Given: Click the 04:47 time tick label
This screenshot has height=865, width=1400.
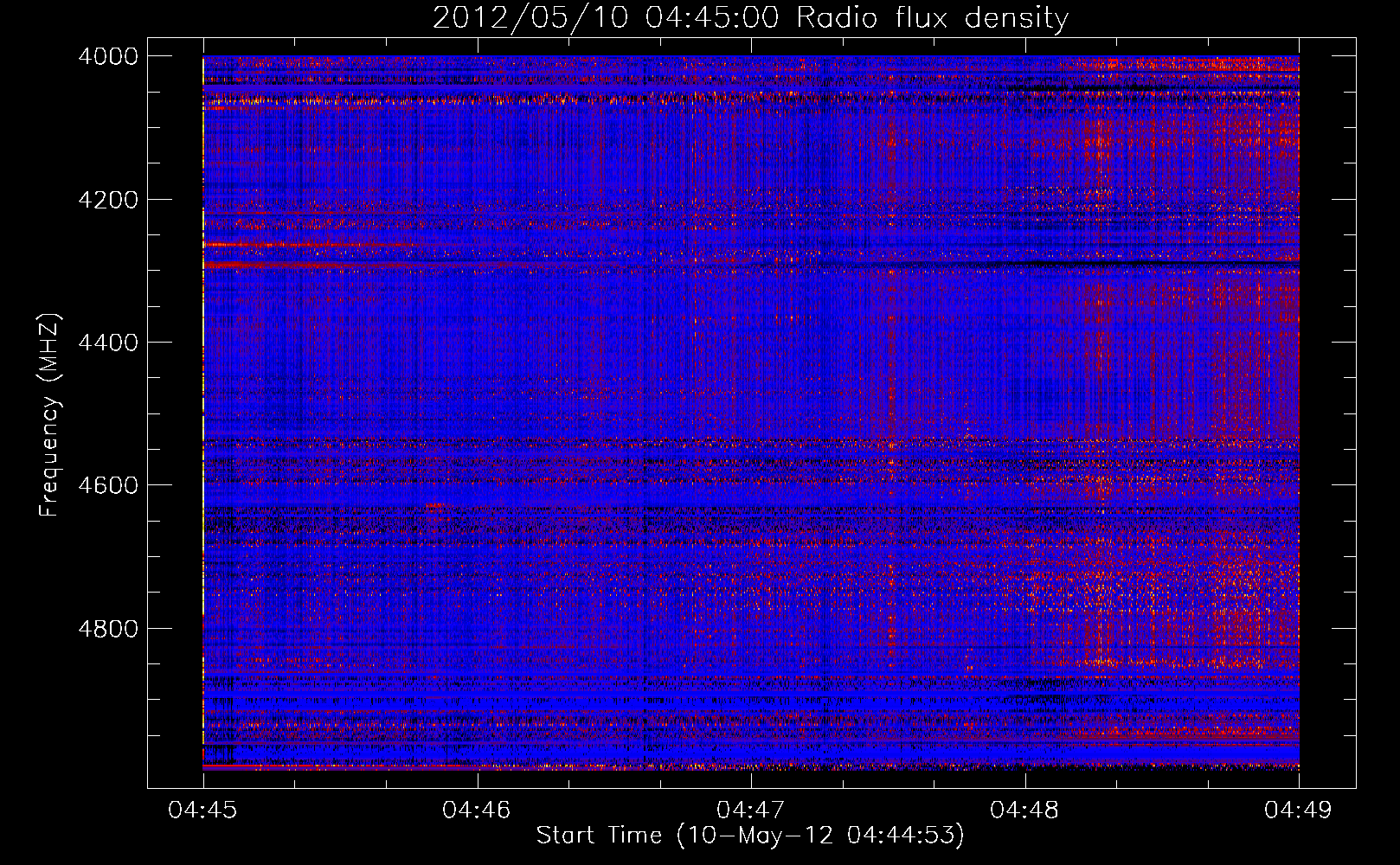Looking at the screenshot, I should [751, 810].
